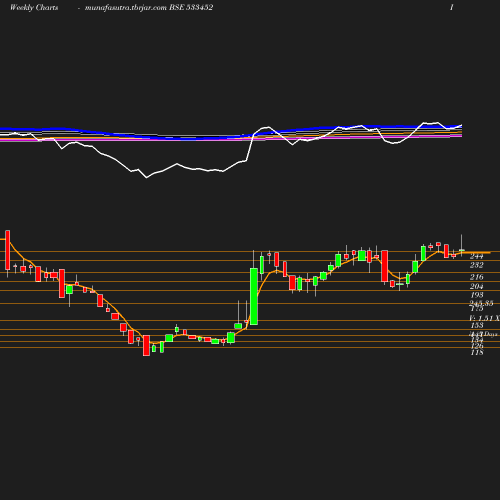Click the 216 price axis label

point(476,277)
